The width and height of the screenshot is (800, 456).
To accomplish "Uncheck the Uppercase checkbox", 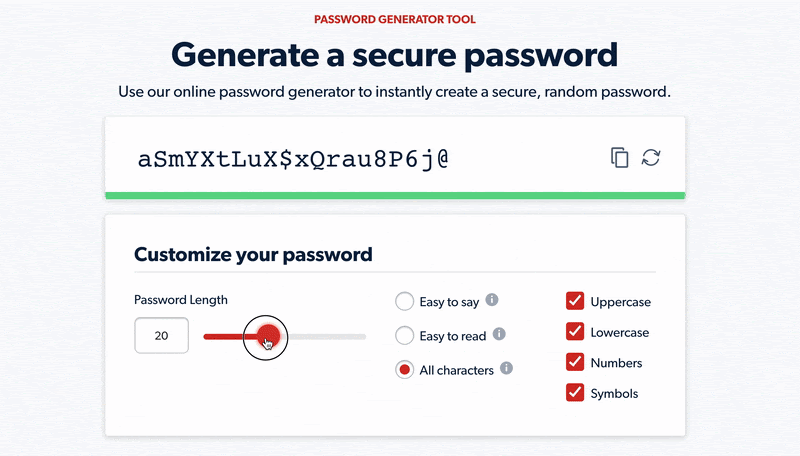I will (x=575, y=302).
